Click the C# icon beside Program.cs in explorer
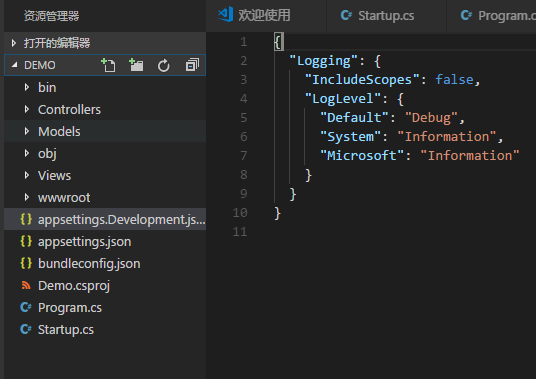 (x=26, y=307)
